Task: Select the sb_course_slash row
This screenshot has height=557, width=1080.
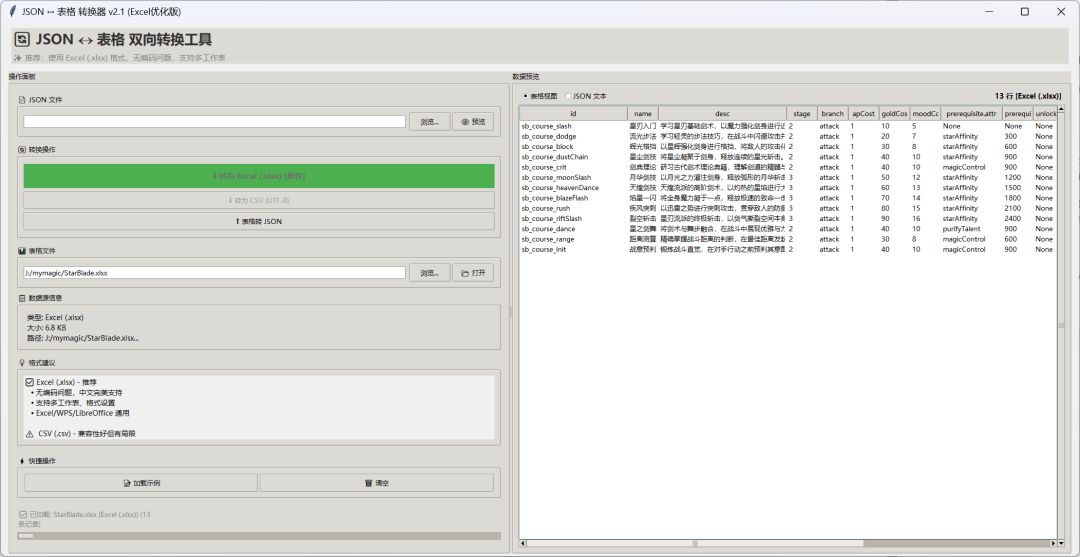Action: [x=788, y=126]
